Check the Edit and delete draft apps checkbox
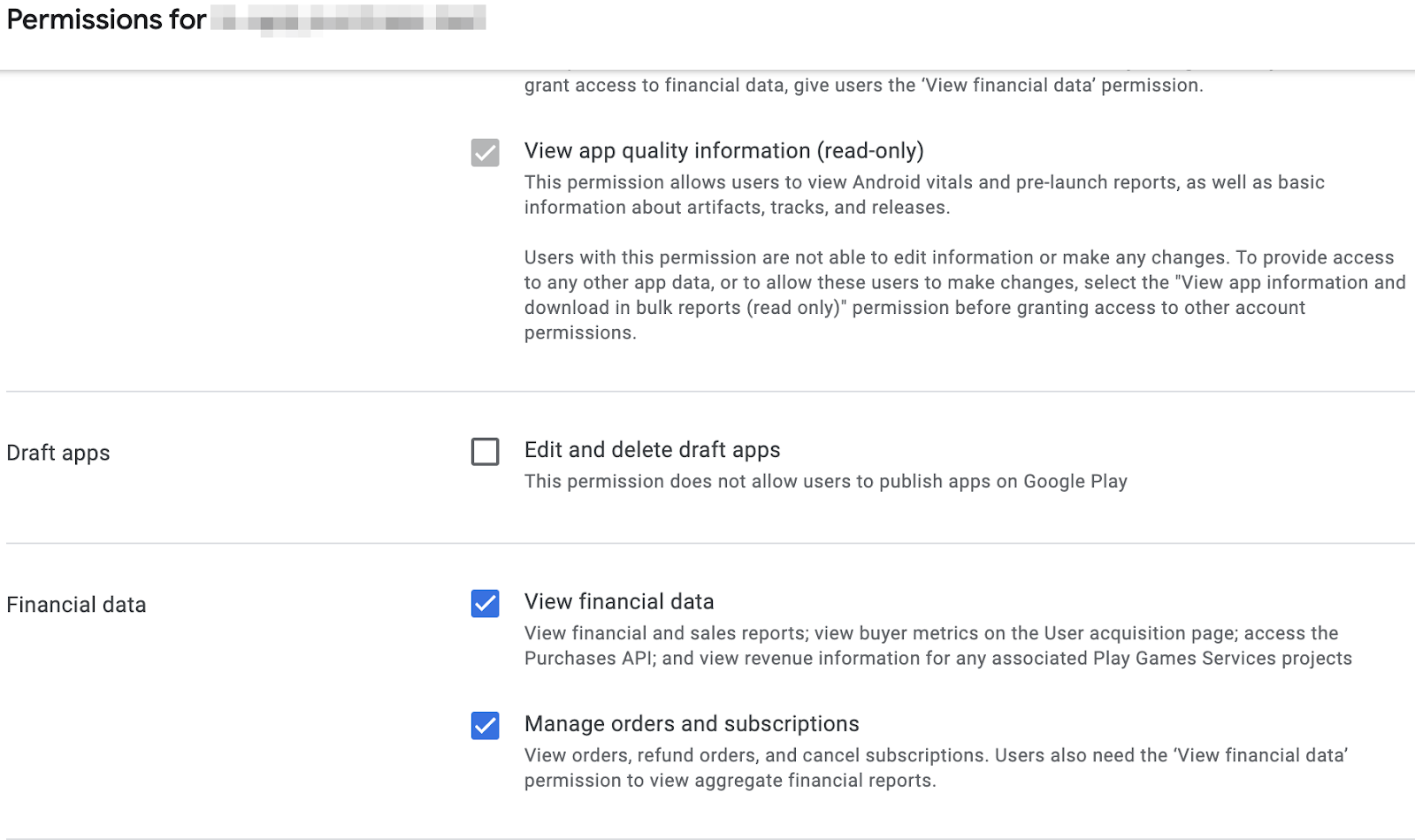1415x840 pixels. pyautogui.click(x=485, y=452)
